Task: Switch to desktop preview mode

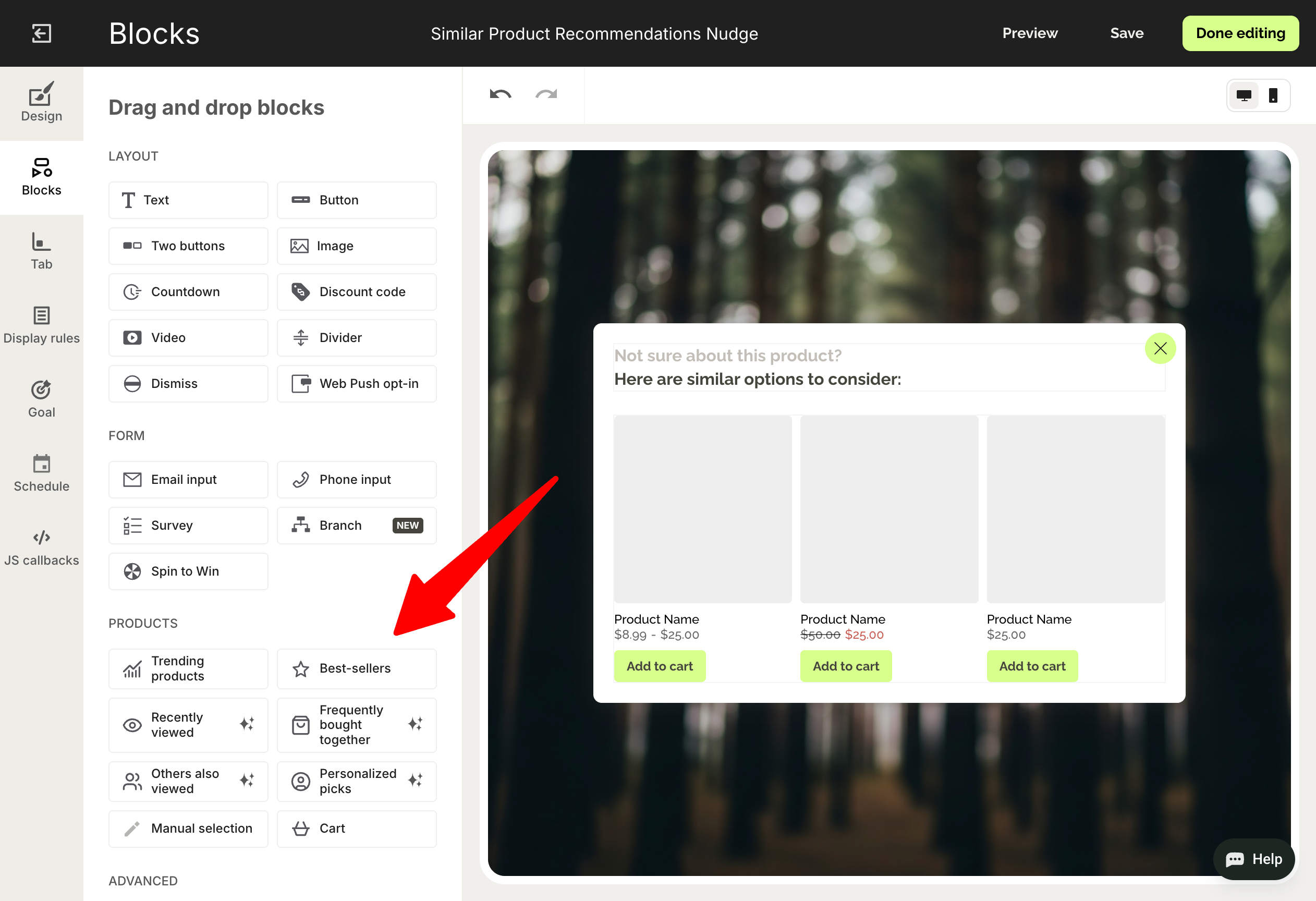Action: point(1244,96)
